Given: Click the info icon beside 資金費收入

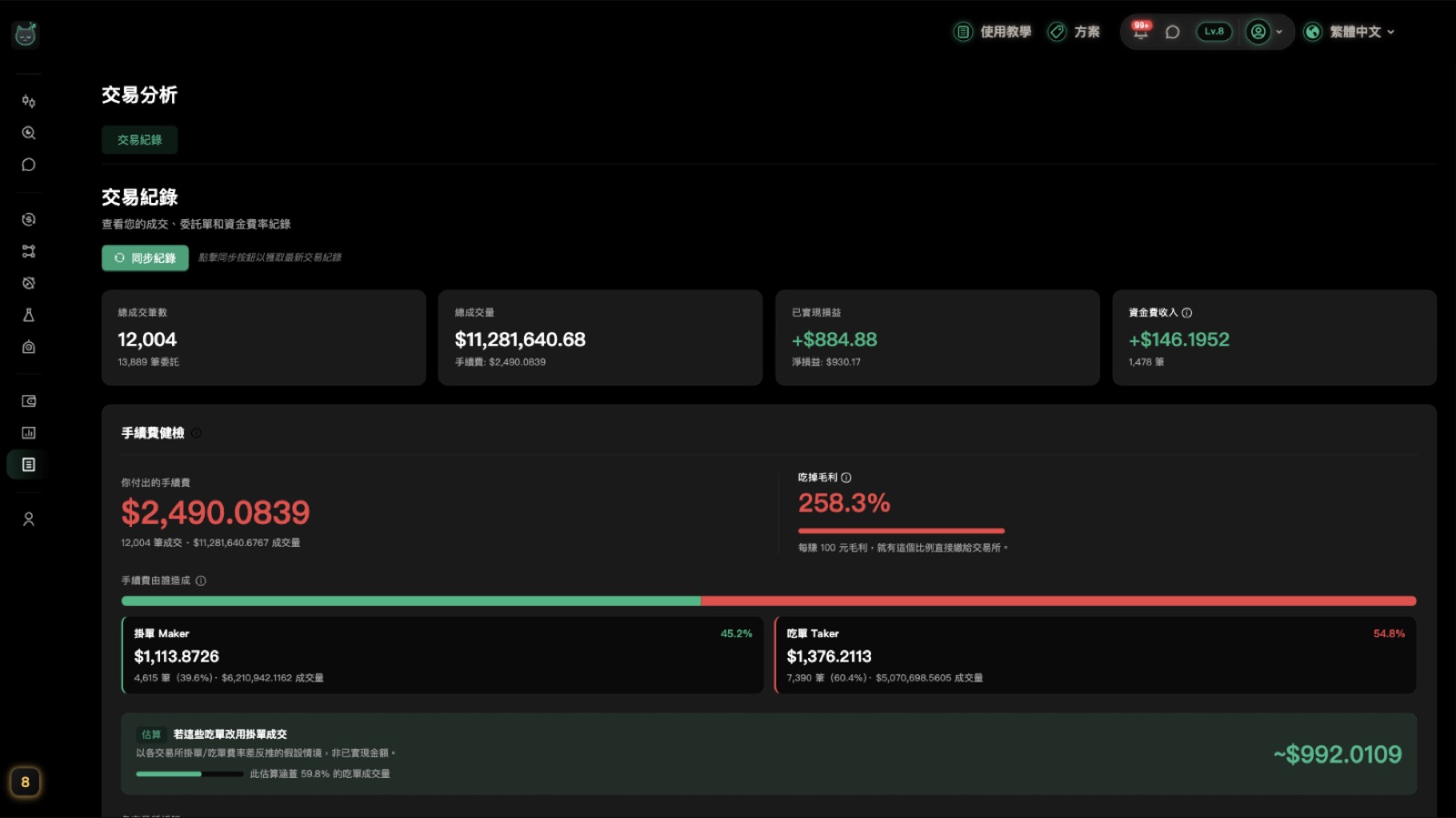Looking at the screenshot, I should [x=1187, y=313].
